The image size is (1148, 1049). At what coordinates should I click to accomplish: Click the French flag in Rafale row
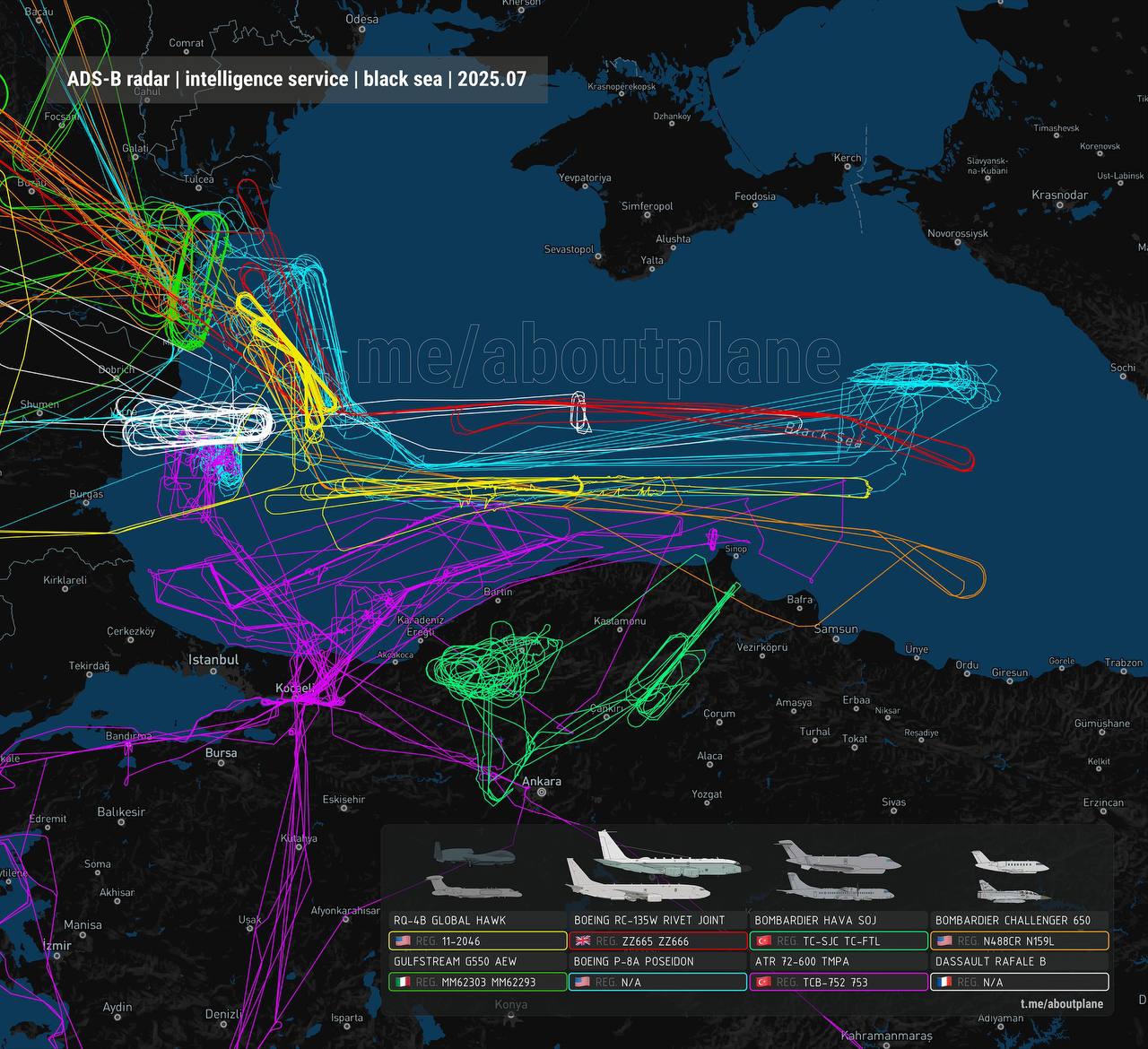(x=944, y=983)
